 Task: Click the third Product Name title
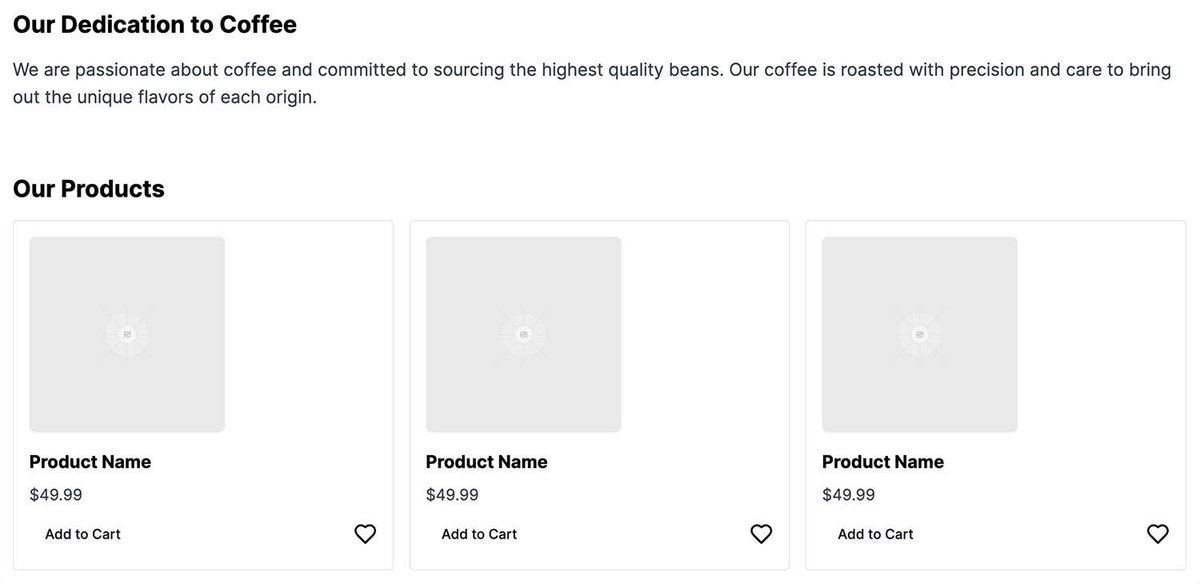(882, 462)
